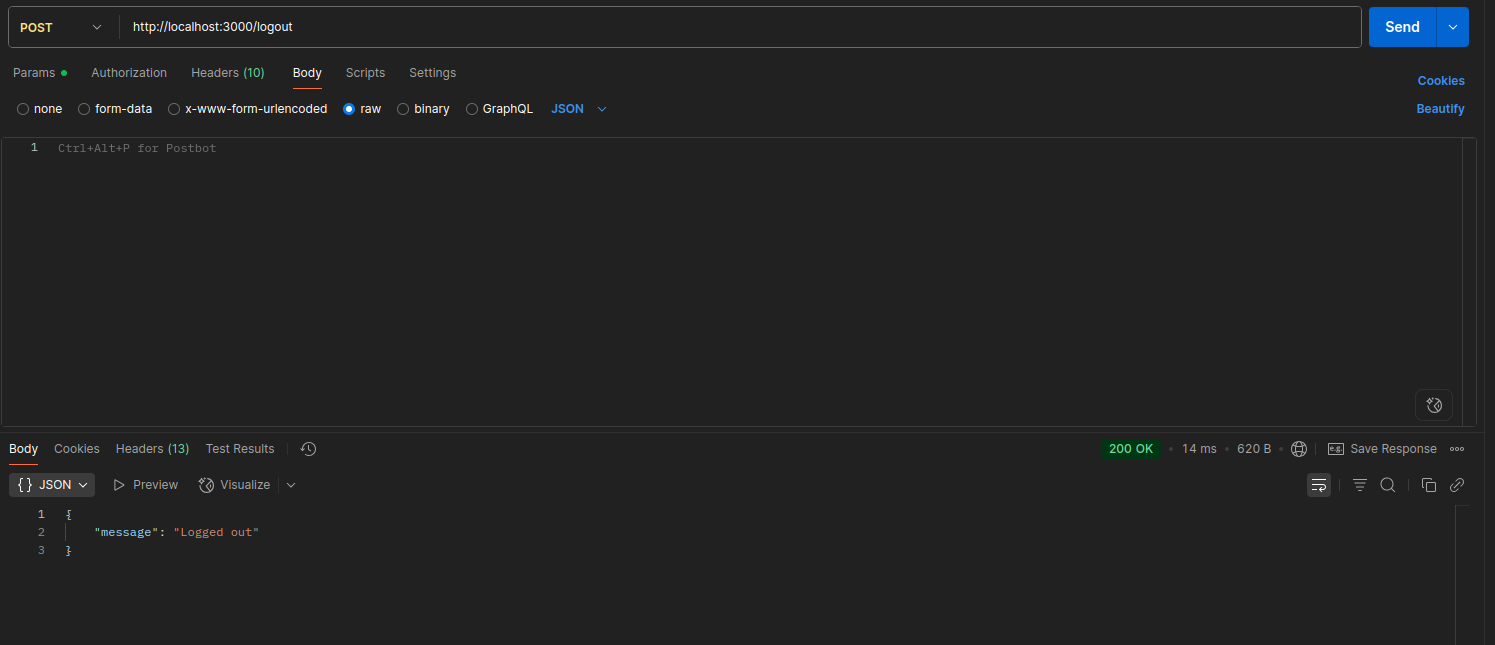The width and height of the screenshot is (1495, 645).
Task: Open search in response body
Action: tap(1388, 485)
